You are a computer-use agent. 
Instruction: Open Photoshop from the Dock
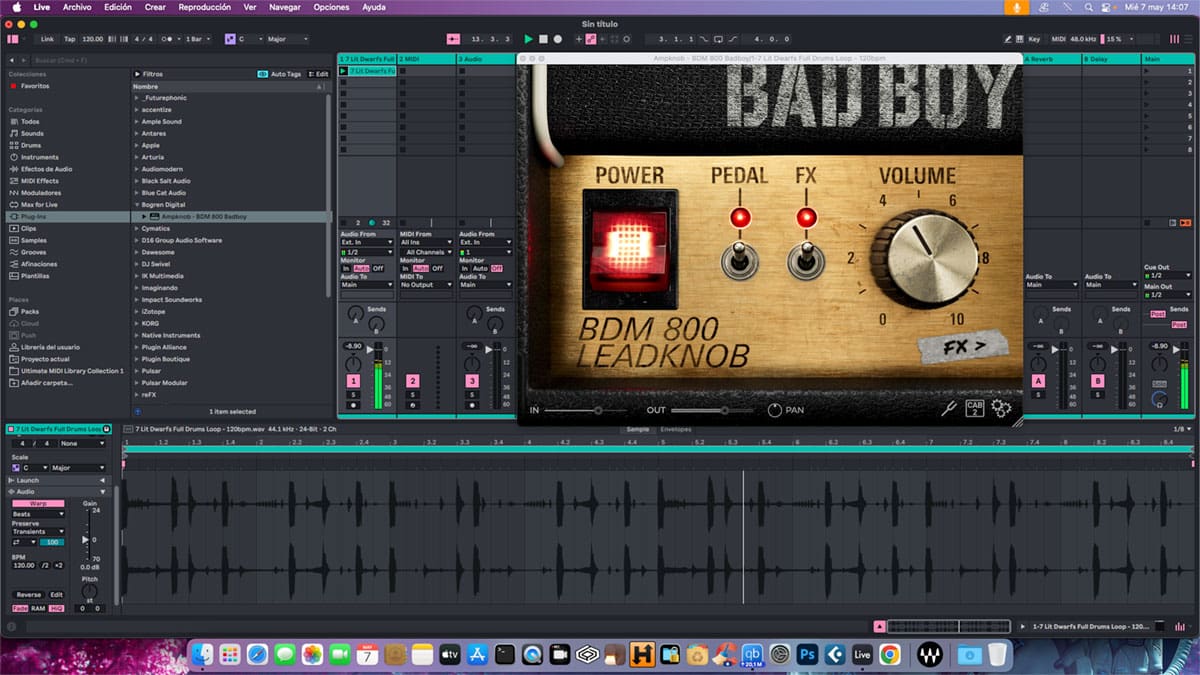point(808,654)
